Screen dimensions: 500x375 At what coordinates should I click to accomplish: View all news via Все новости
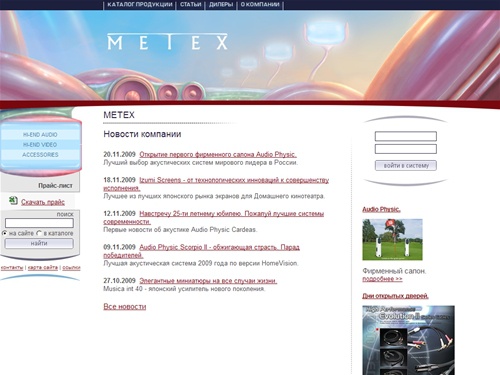click(x=125, y=307)
